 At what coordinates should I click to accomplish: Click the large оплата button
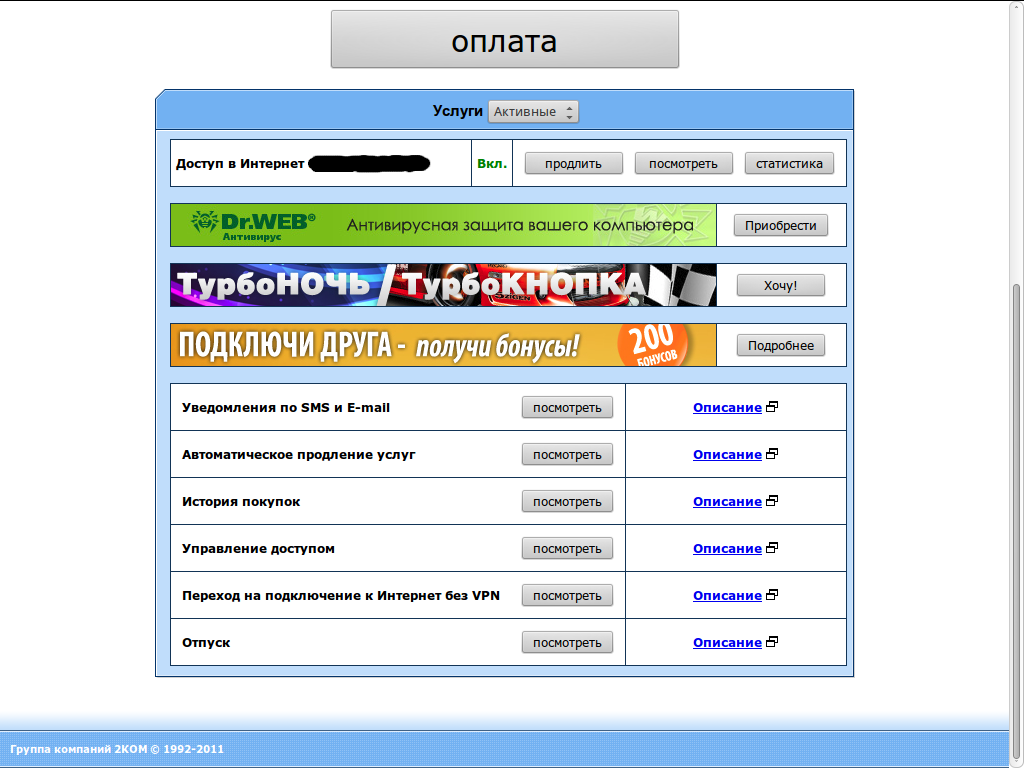505,39
